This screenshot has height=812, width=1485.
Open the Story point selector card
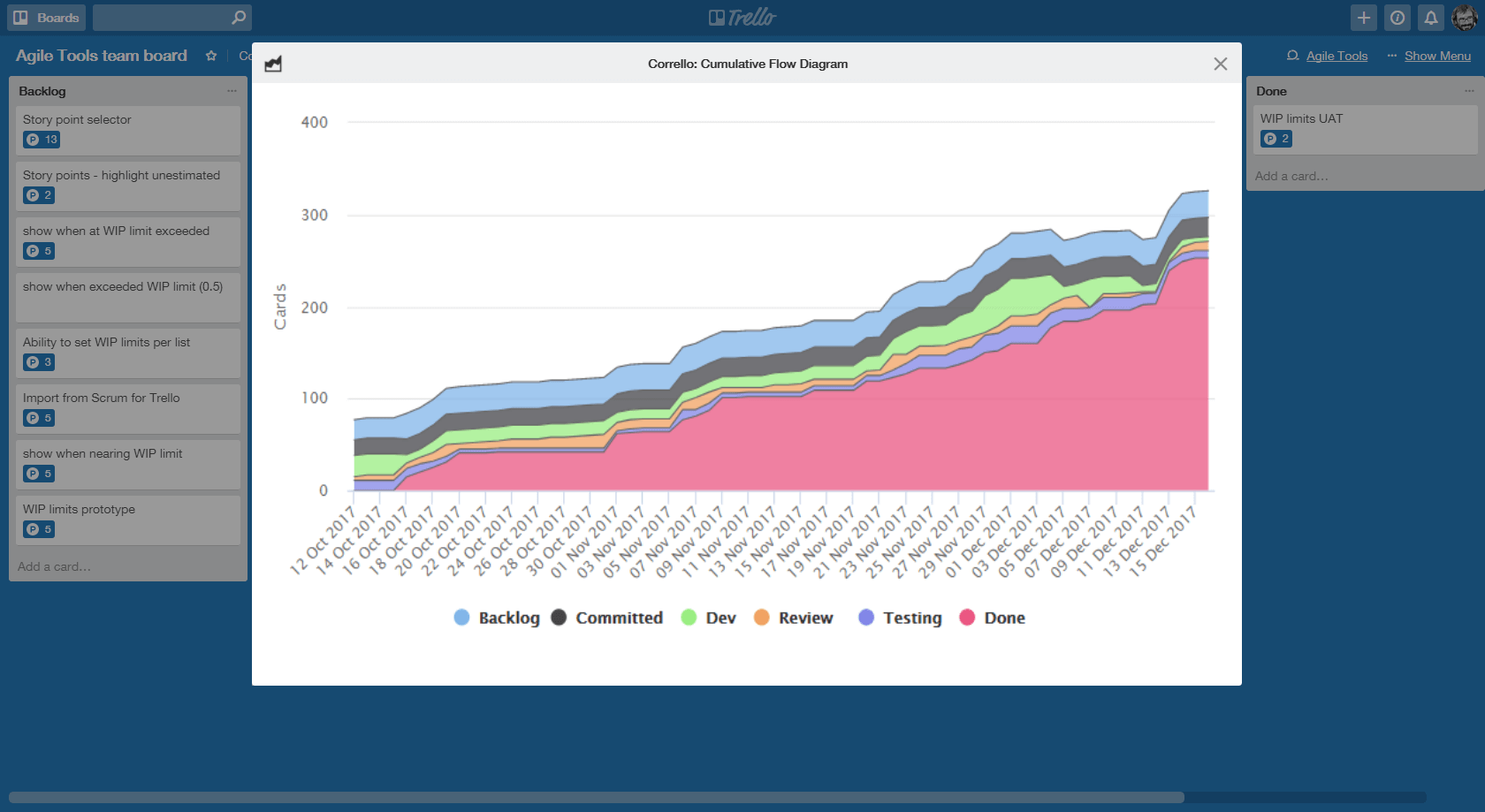[x=128, y=131]
